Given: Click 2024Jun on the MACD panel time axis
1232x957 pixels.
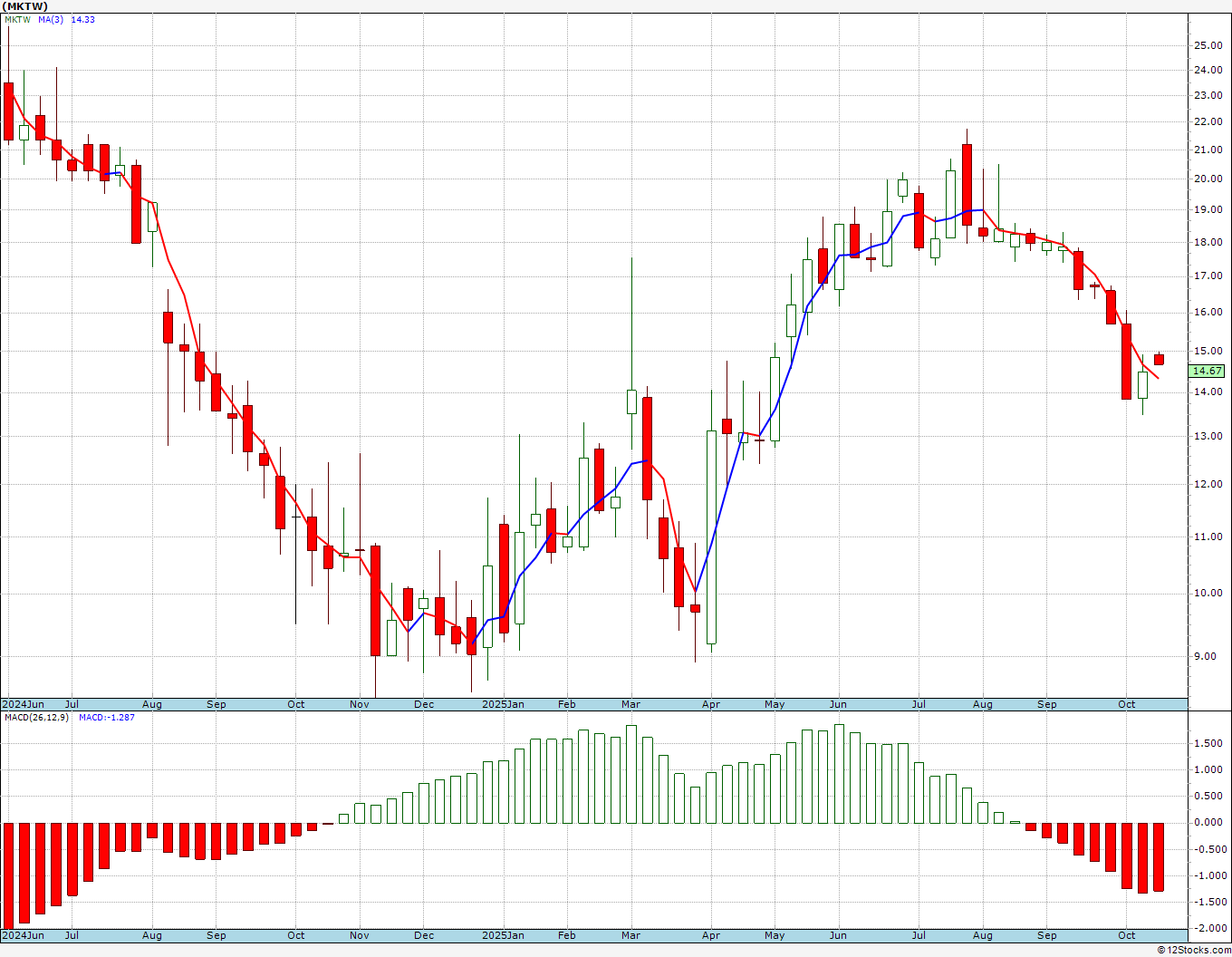Looking at the screenshot, I should pyautogui.click(x=23, y=935).
